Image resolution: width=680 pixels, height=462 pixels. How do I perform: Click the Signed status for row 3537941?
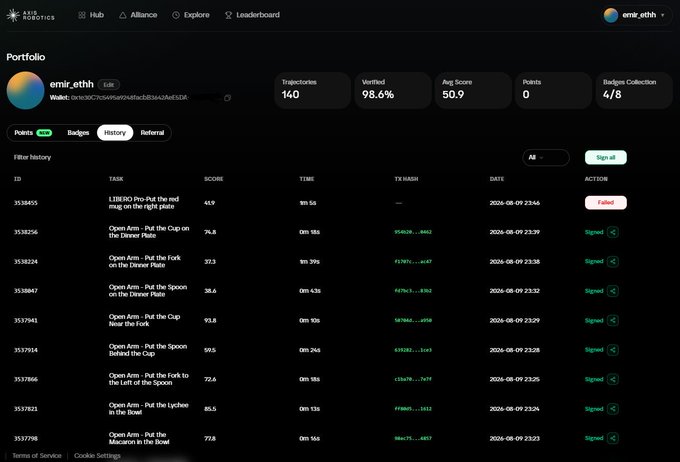594,321
